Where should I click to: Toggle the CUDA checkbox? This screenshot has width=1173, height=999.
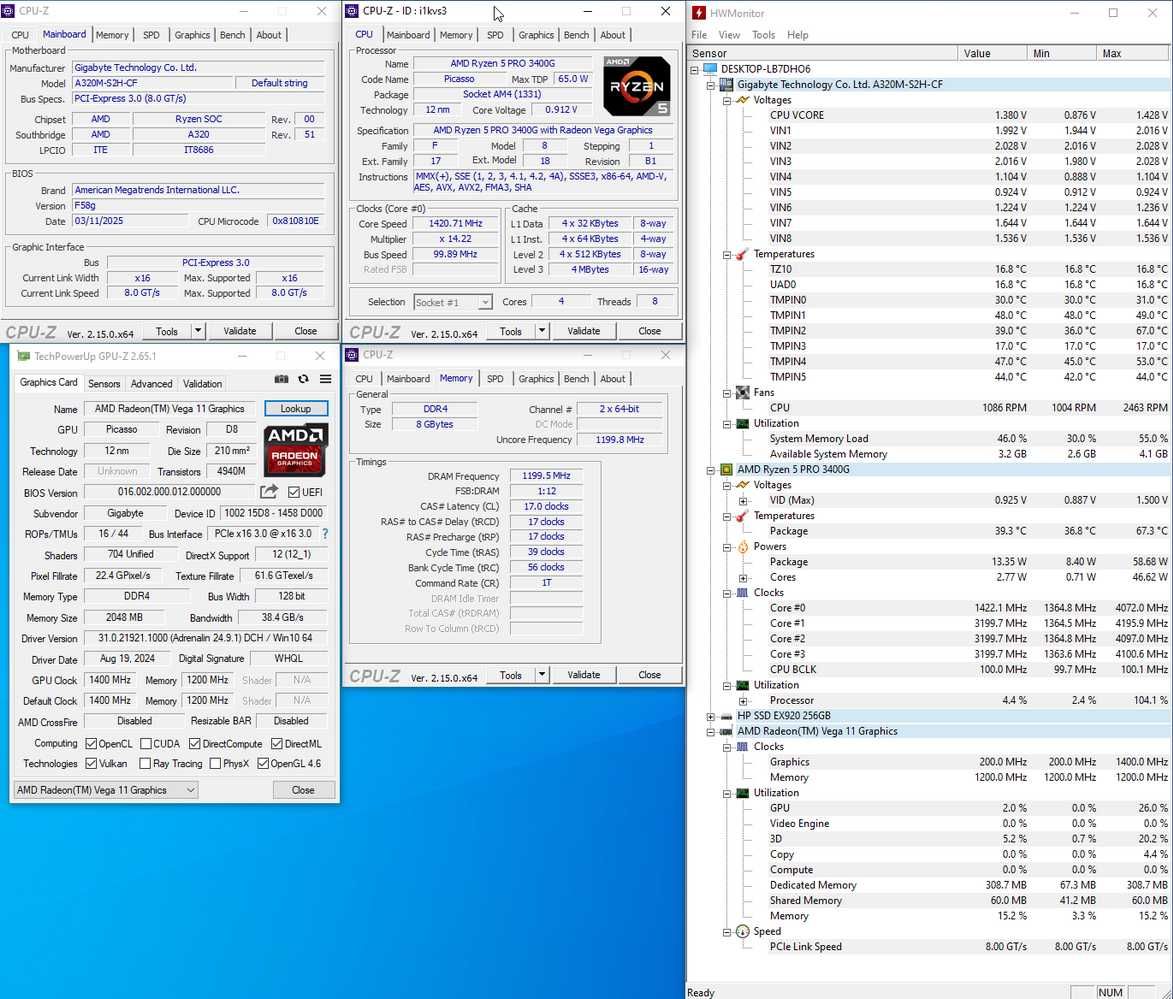(x=146, y=744)
